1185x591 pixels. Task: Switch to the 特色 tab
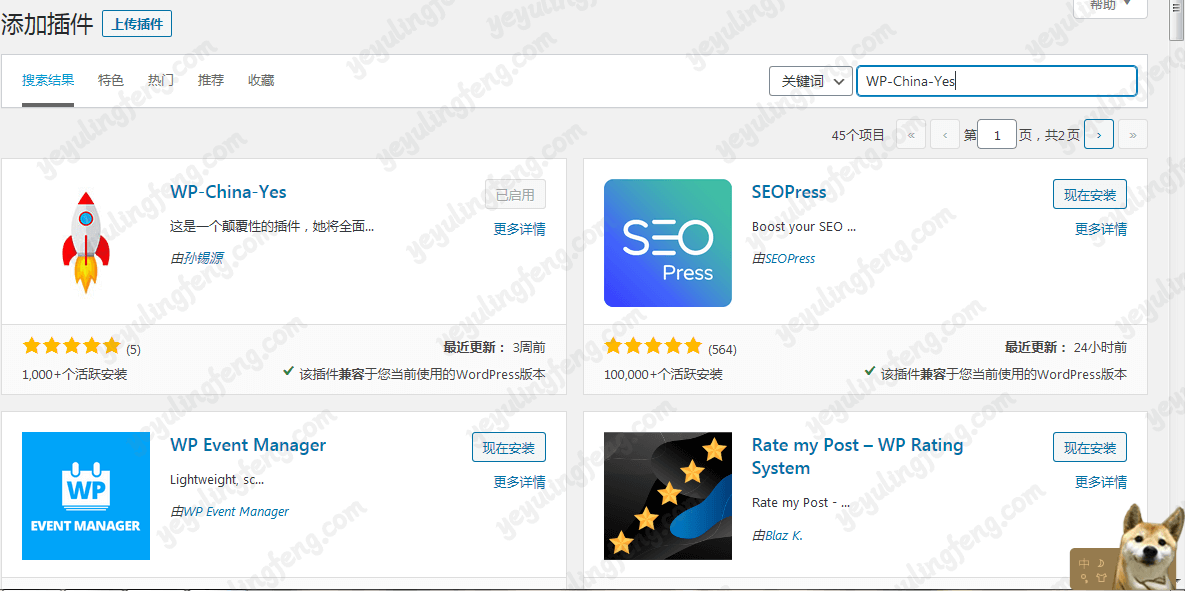point(110,80)
